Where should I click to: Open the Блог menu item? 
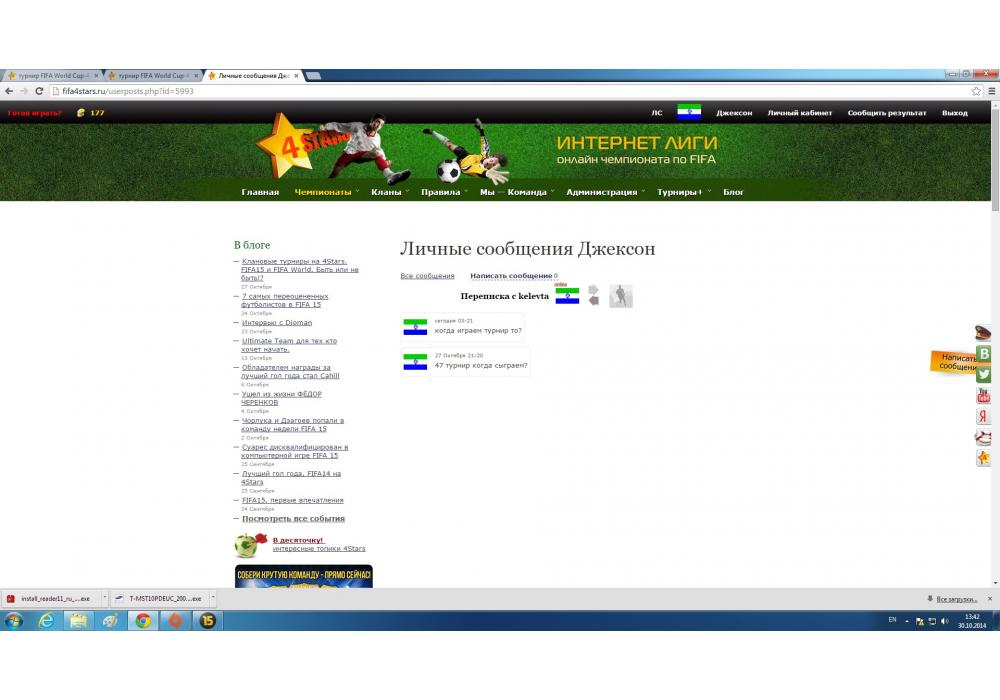(733, 192)
